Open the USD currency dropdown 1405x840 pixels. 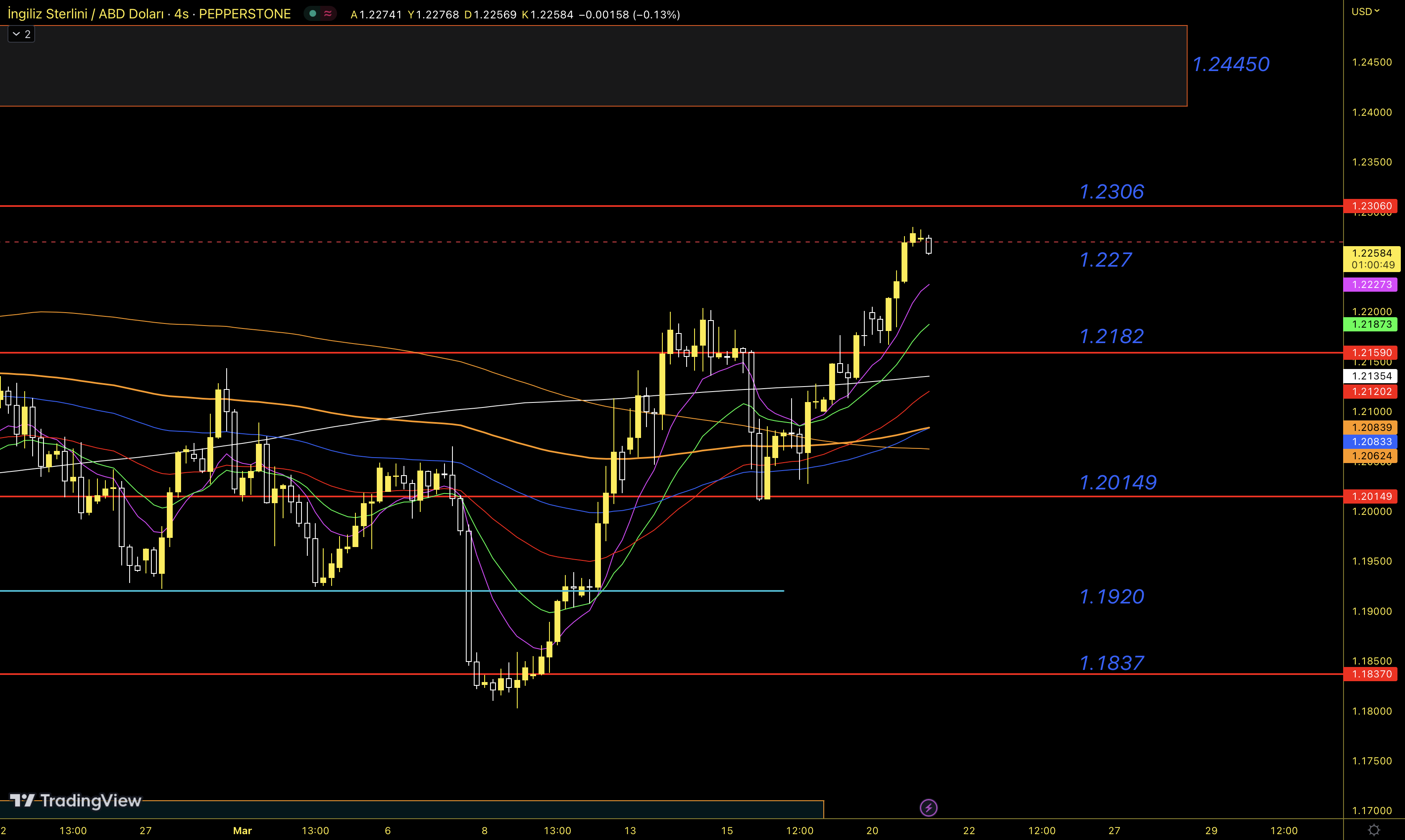(1365, 11)
